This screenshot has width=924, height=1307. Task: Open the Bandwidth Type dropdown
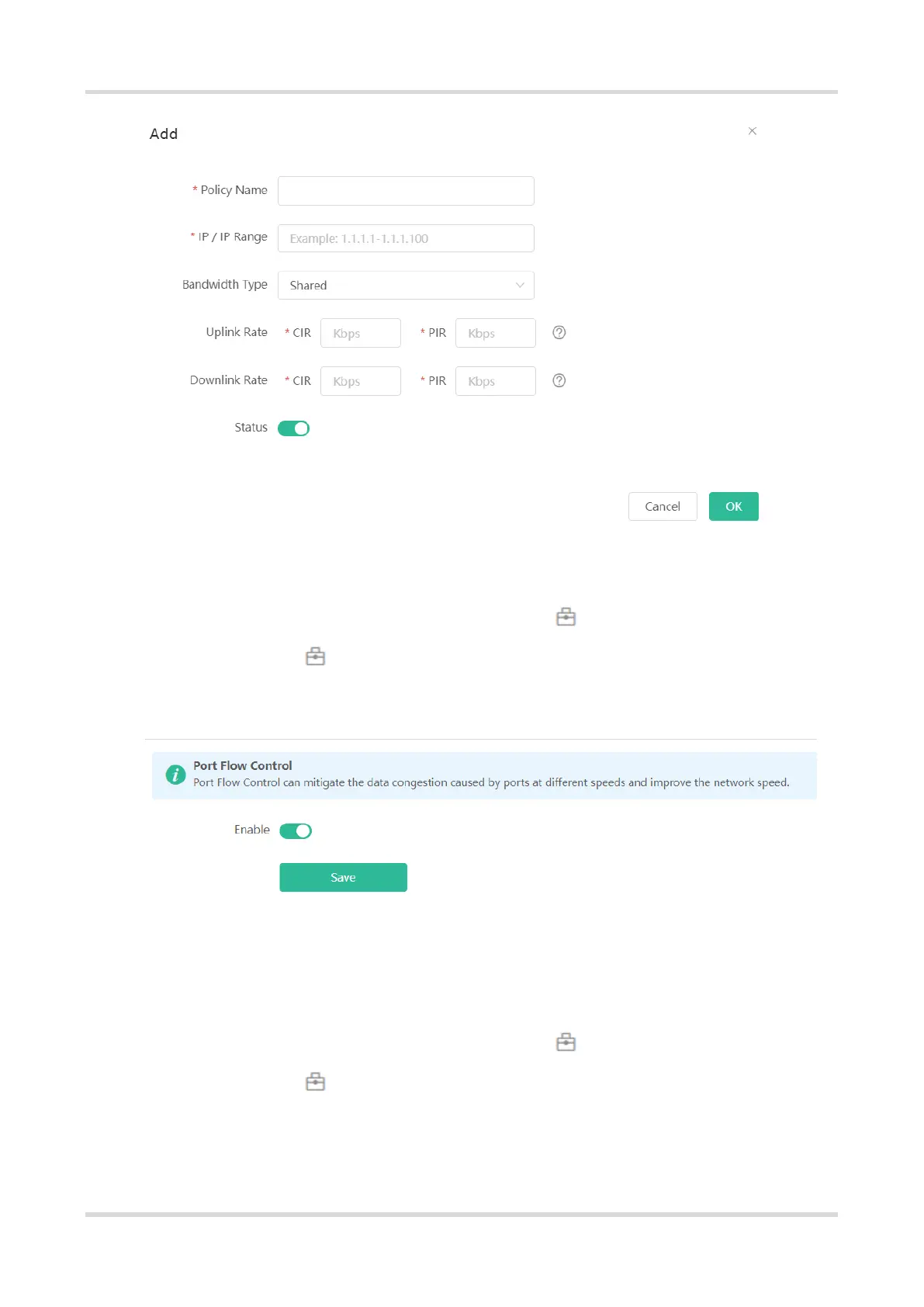[x=405, y=286]
